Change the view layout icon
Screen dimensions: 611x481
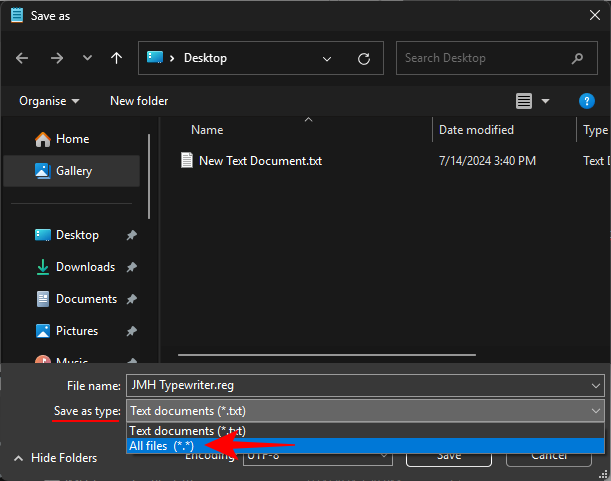(524, 101)
